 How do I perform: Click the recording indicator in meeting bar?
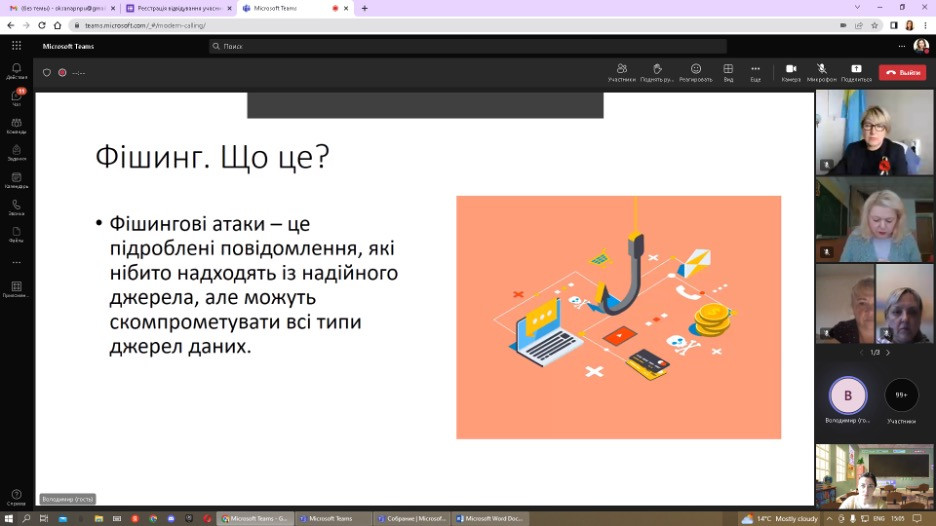point(62,72)
